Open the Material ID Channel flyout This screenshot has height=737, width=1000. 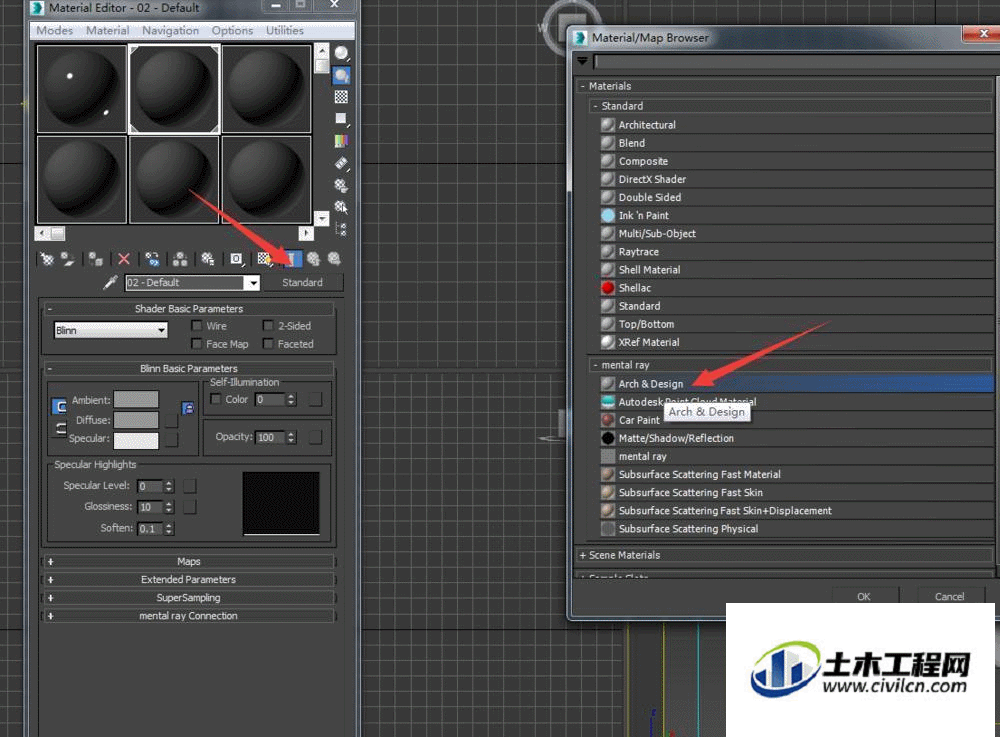click(236, 259)
